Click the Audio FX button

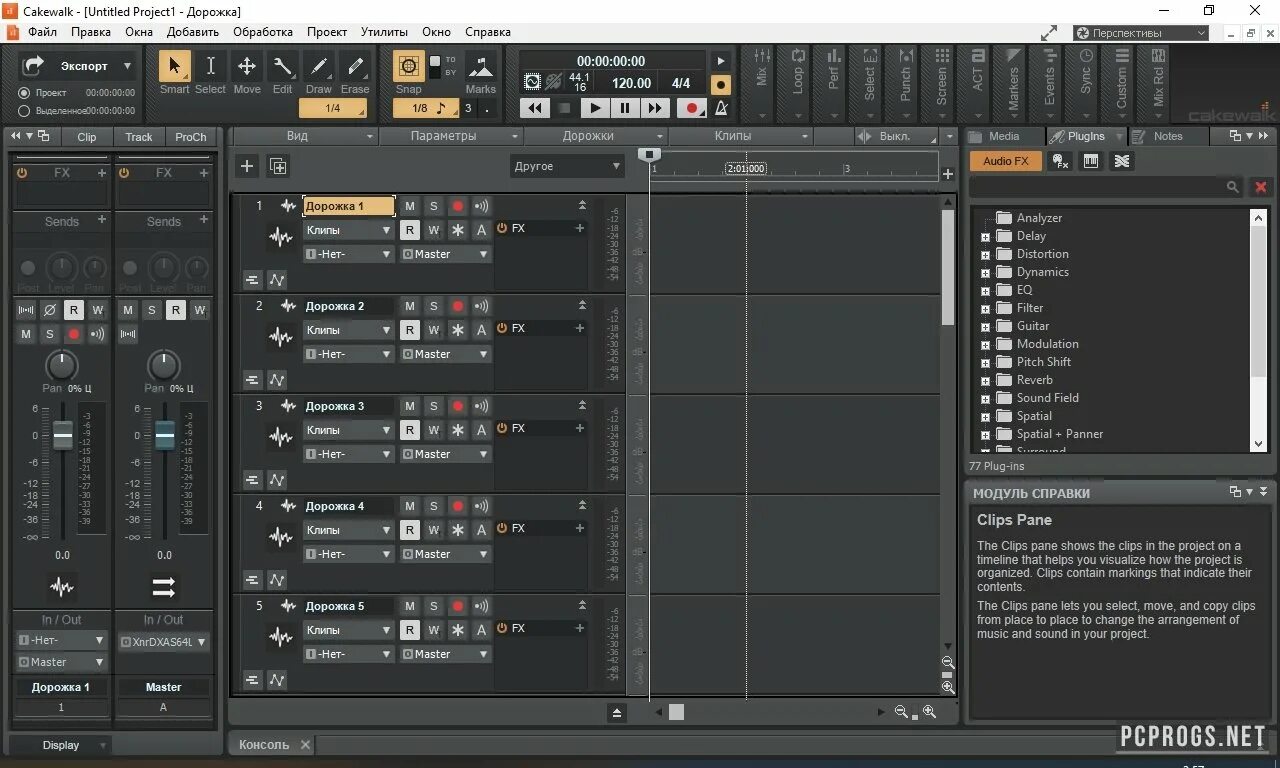click(1005, 161)
